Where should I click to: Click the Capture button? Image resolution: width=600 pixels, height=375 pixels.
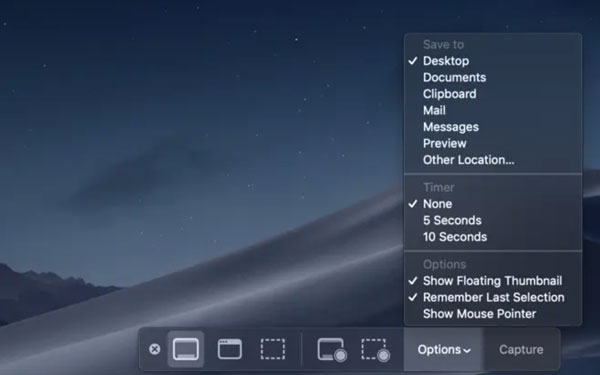pos(521,349)
